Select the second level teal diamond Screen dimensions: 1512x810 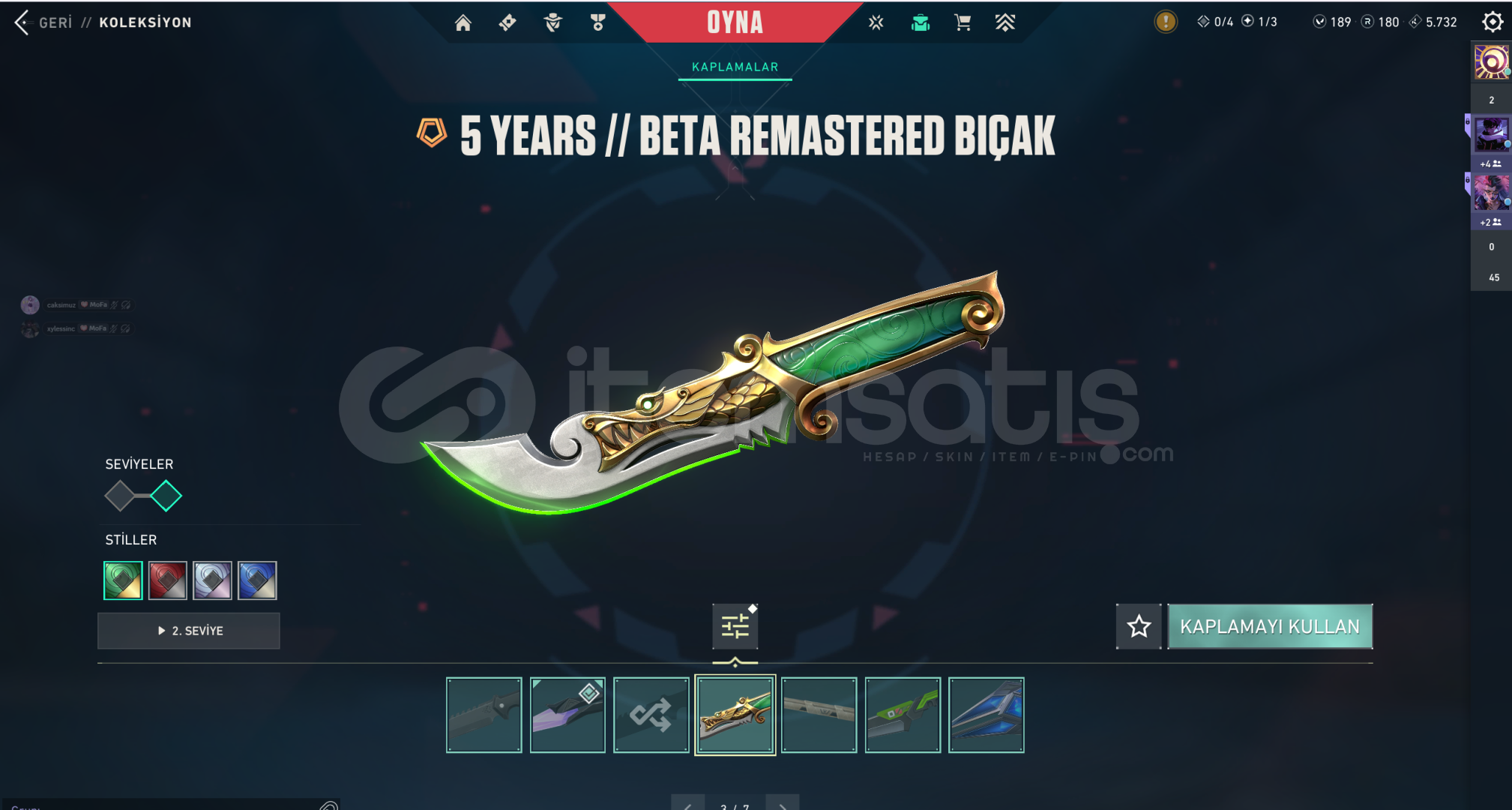point(166,496)
